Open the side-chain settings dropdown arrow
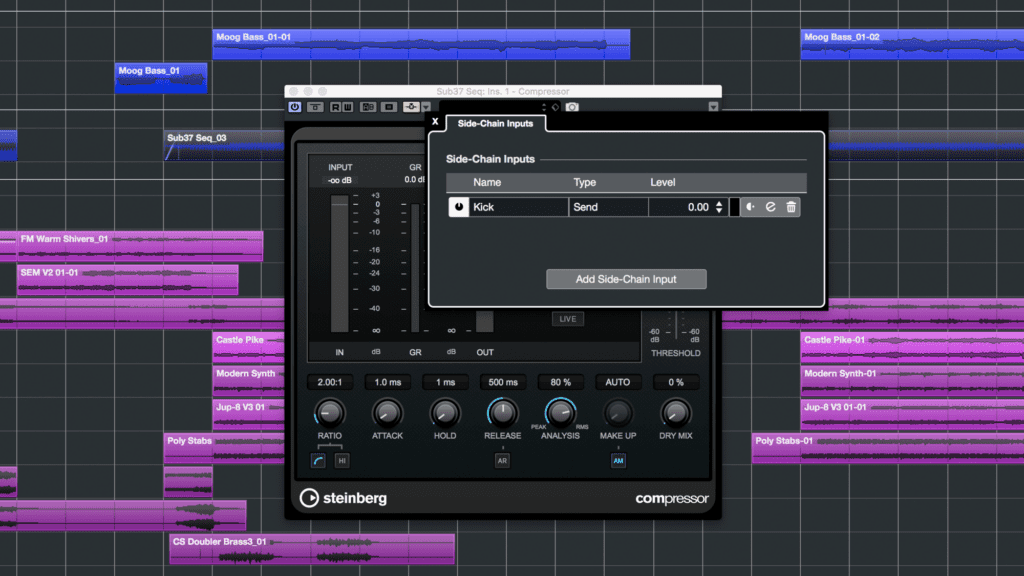The image size is (1024, 576). (x=426, y=107)
